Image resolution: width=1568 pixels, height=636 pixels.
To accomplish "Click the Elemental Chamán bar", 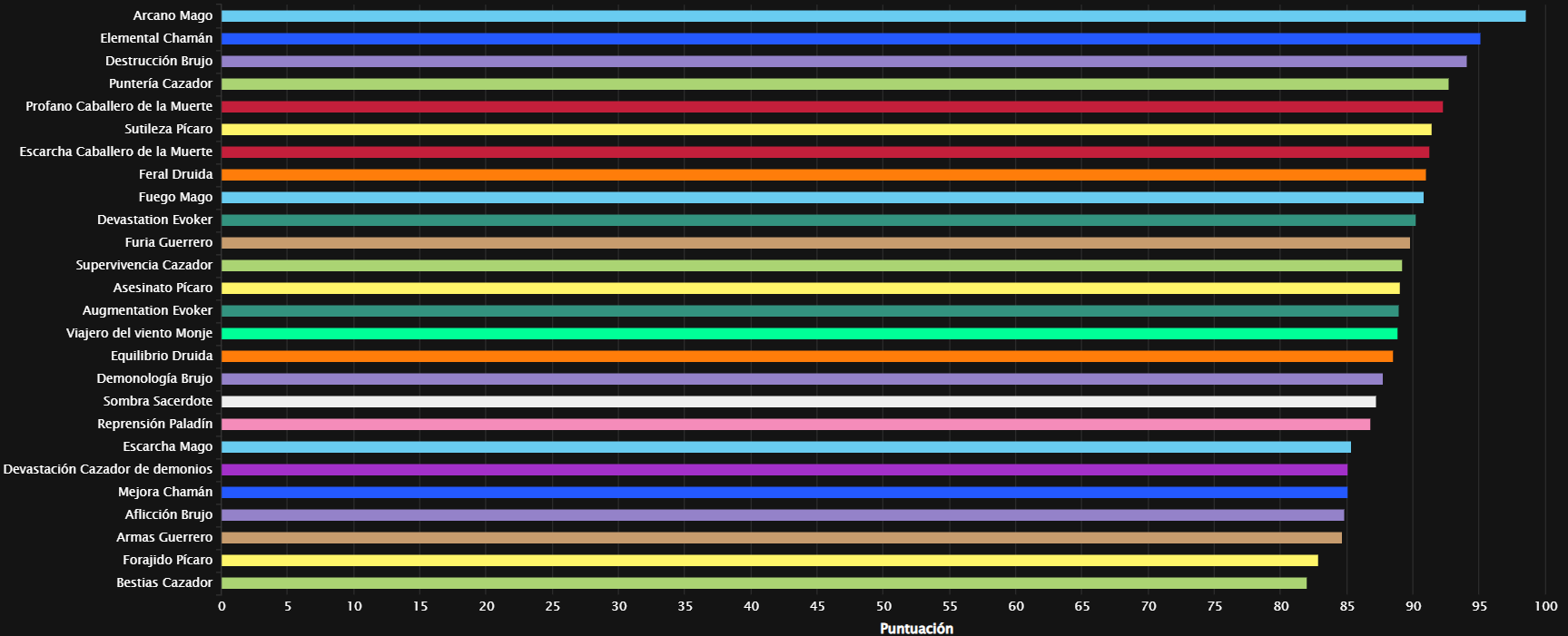I will pos(851,39).
